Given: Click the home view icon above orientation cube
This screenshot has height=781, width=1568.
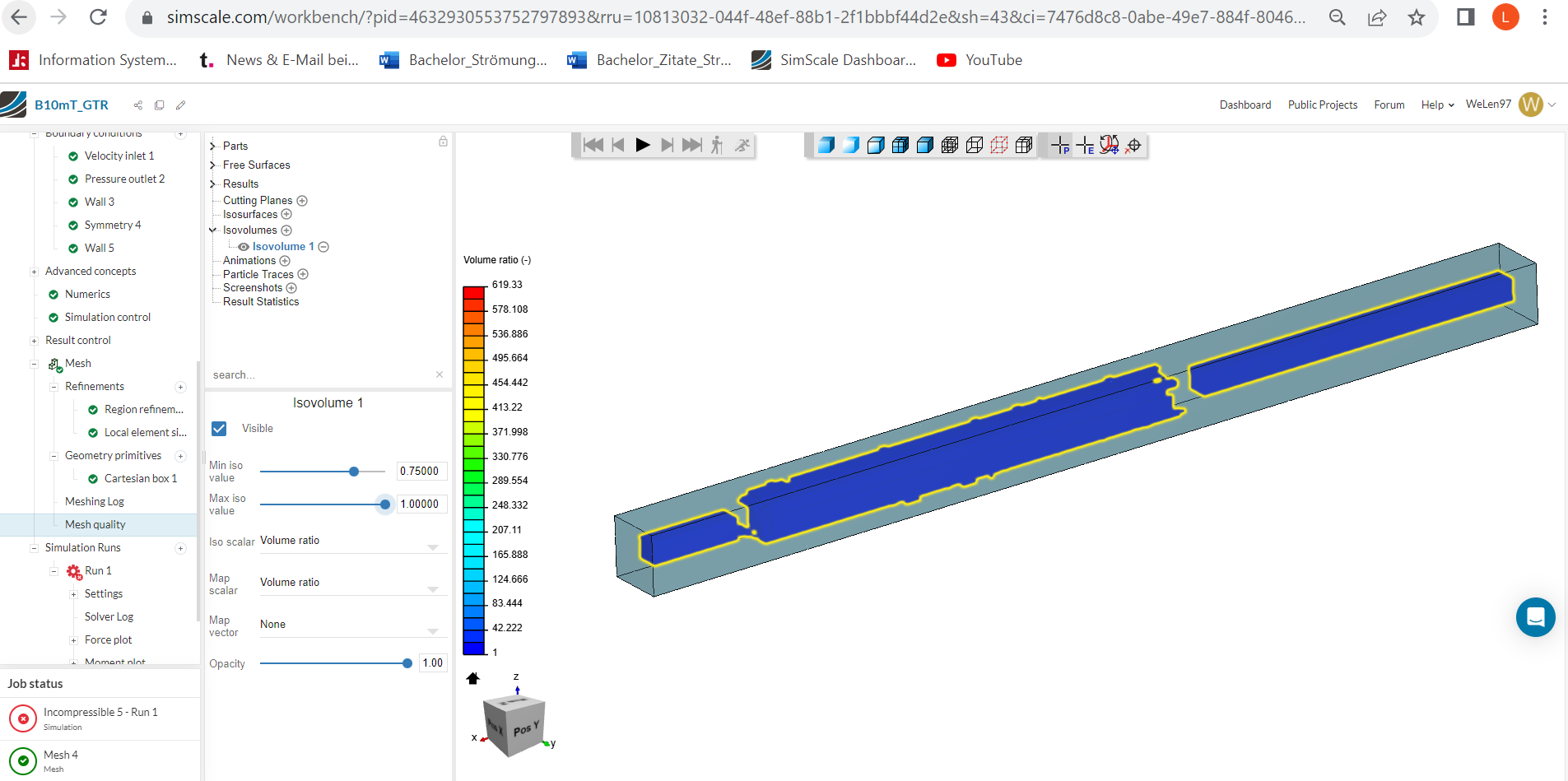Looking at the screenshot, I should [472, 679].
